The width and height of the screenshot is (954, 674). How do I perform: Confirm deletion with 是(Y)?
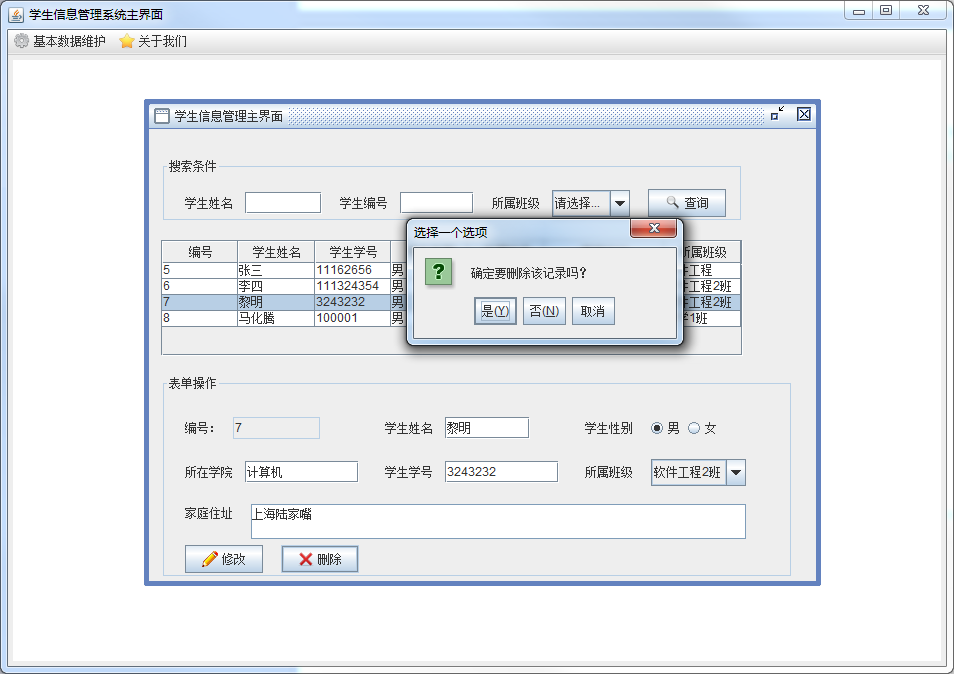[x=495, y=311]
